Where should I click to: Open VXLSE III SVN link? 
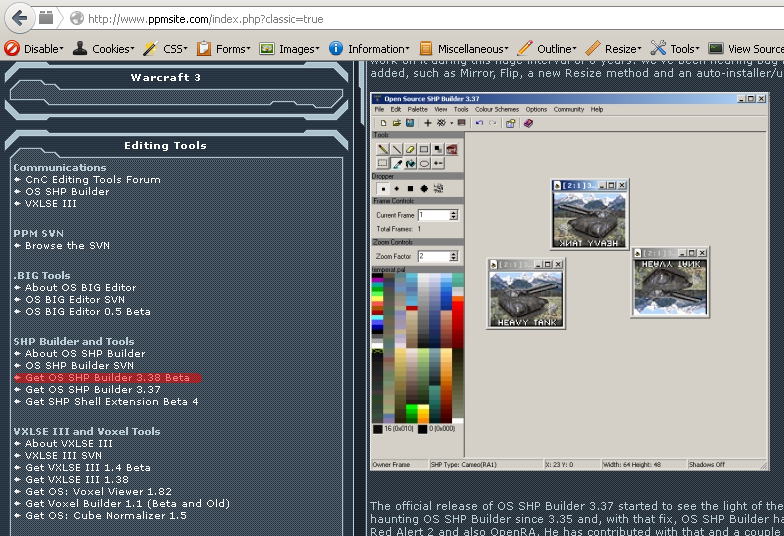63,456
